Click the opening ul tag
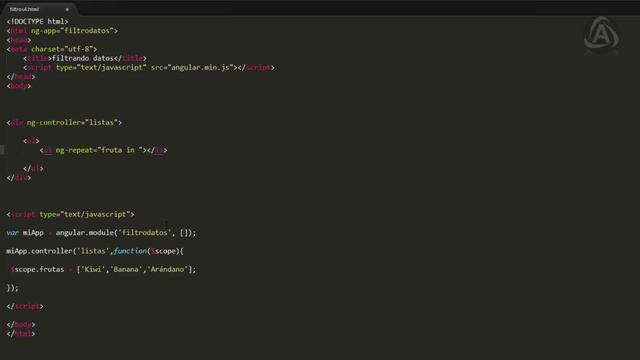 31,141
